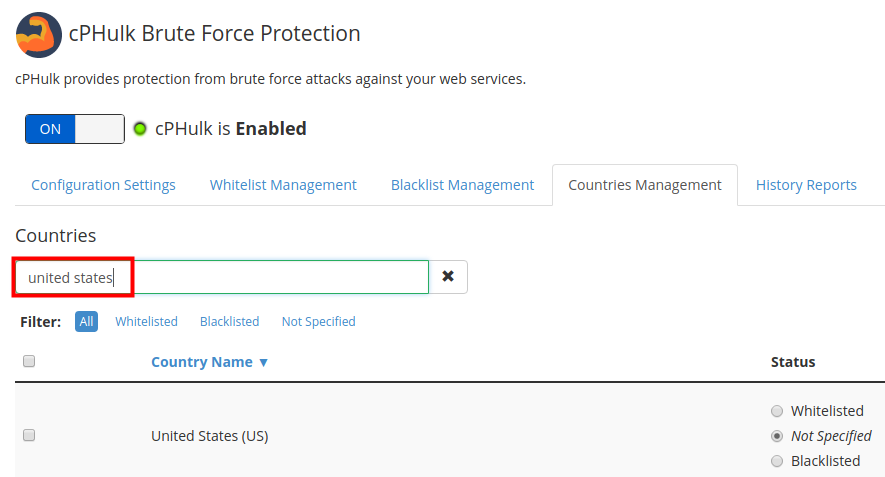Show only Blacklisted countries
The image size is (885, 477).
[229, 321]
